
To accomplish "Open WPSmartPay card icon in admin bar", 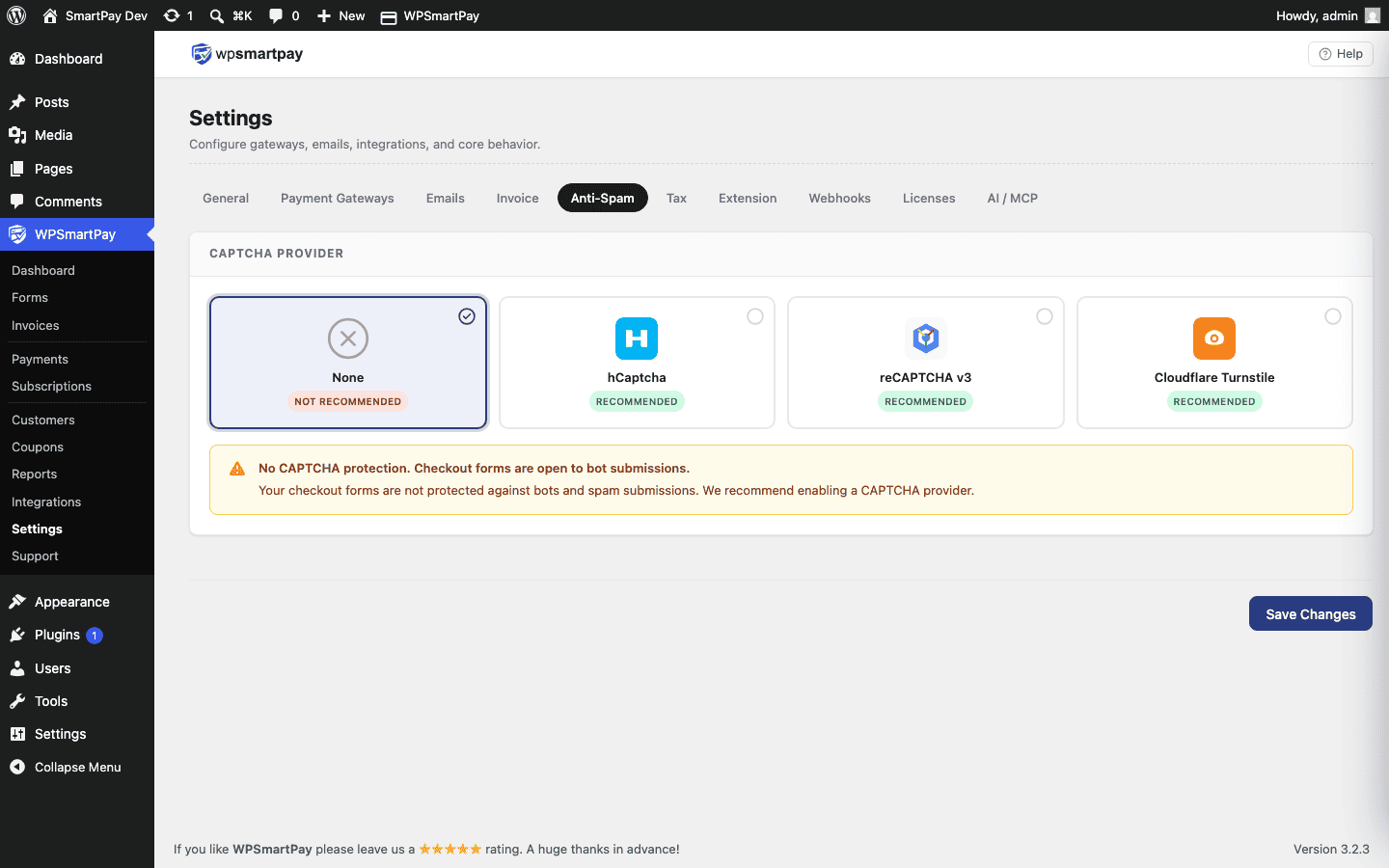I will (x=389, y=16).
